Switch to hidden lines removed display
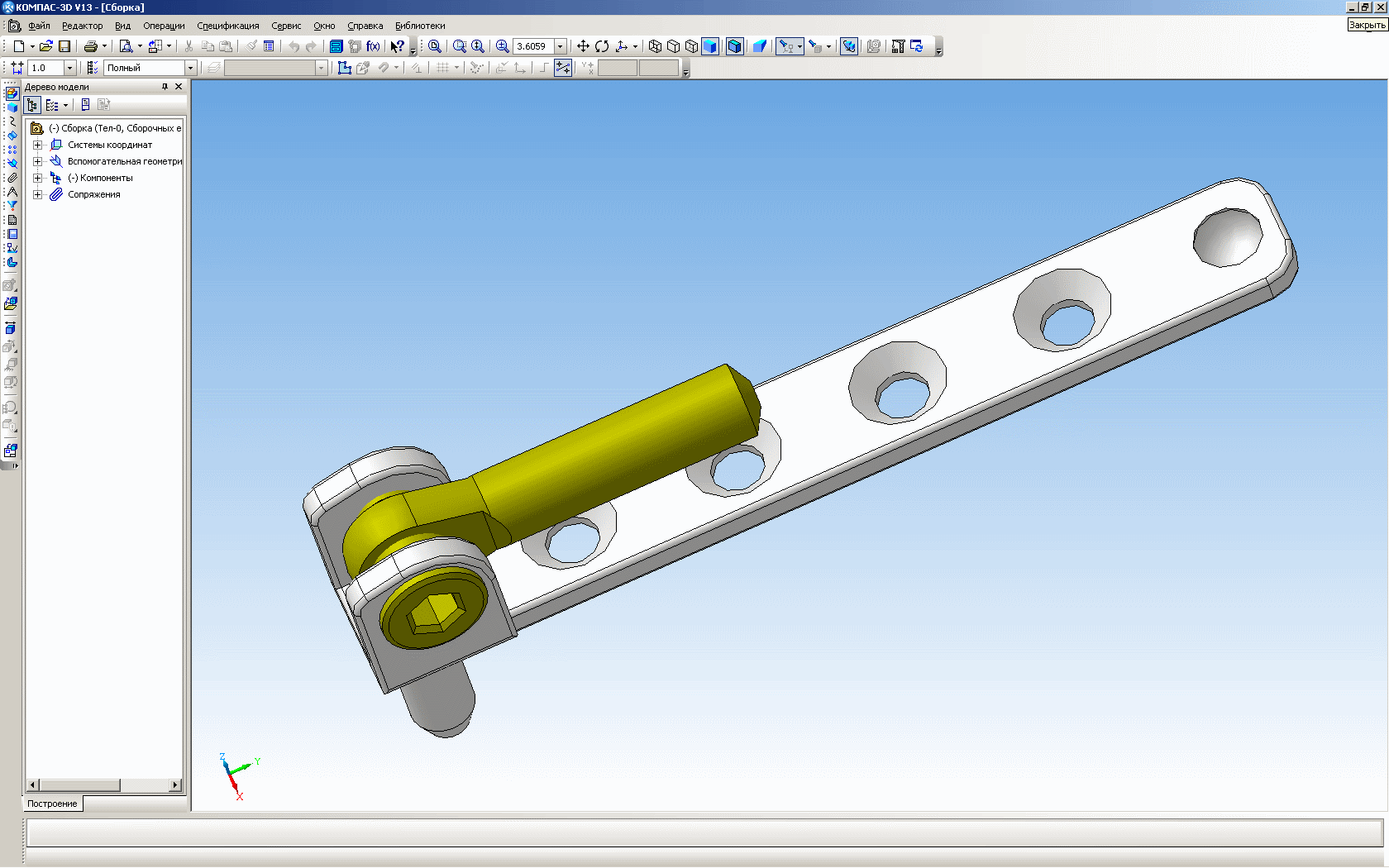This screenshot has width=1389, height=868. [673, 46]
